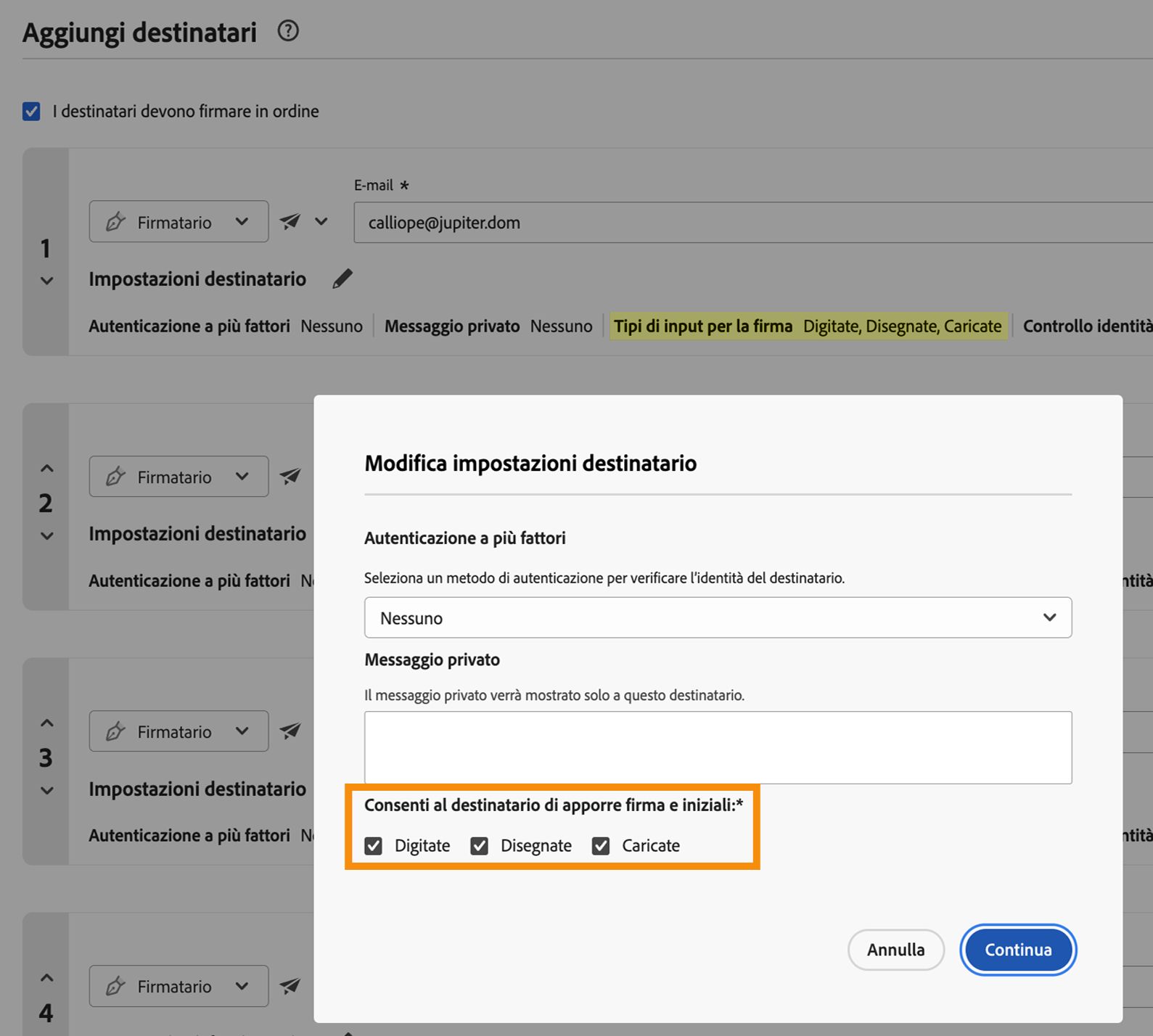Screen dimensions: 1153x1036
Task: Move recipient 2 down with chevron
Action: tap(46, 536)
